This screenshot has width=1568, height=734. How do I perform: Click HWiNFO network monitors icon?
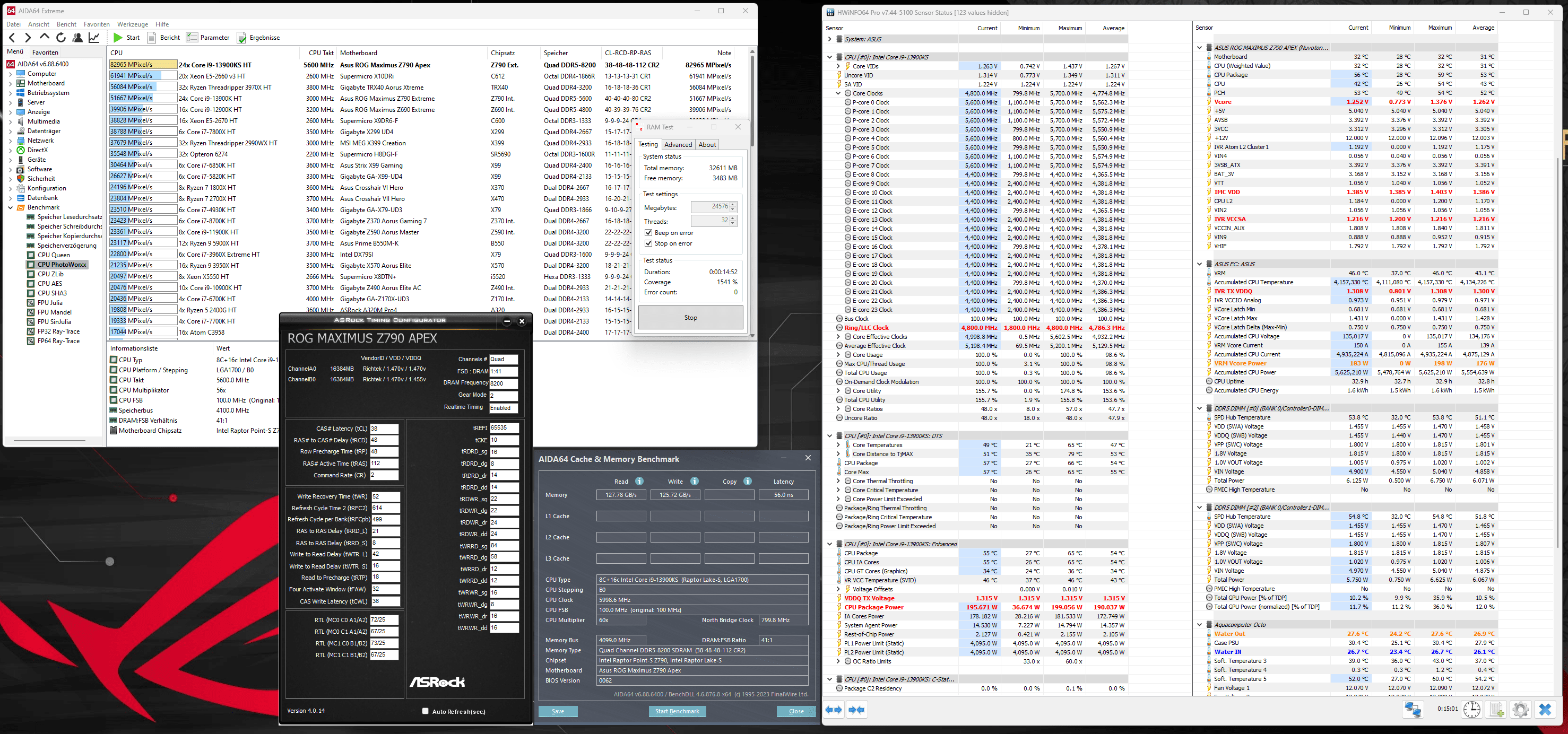tap(1413, 710)
